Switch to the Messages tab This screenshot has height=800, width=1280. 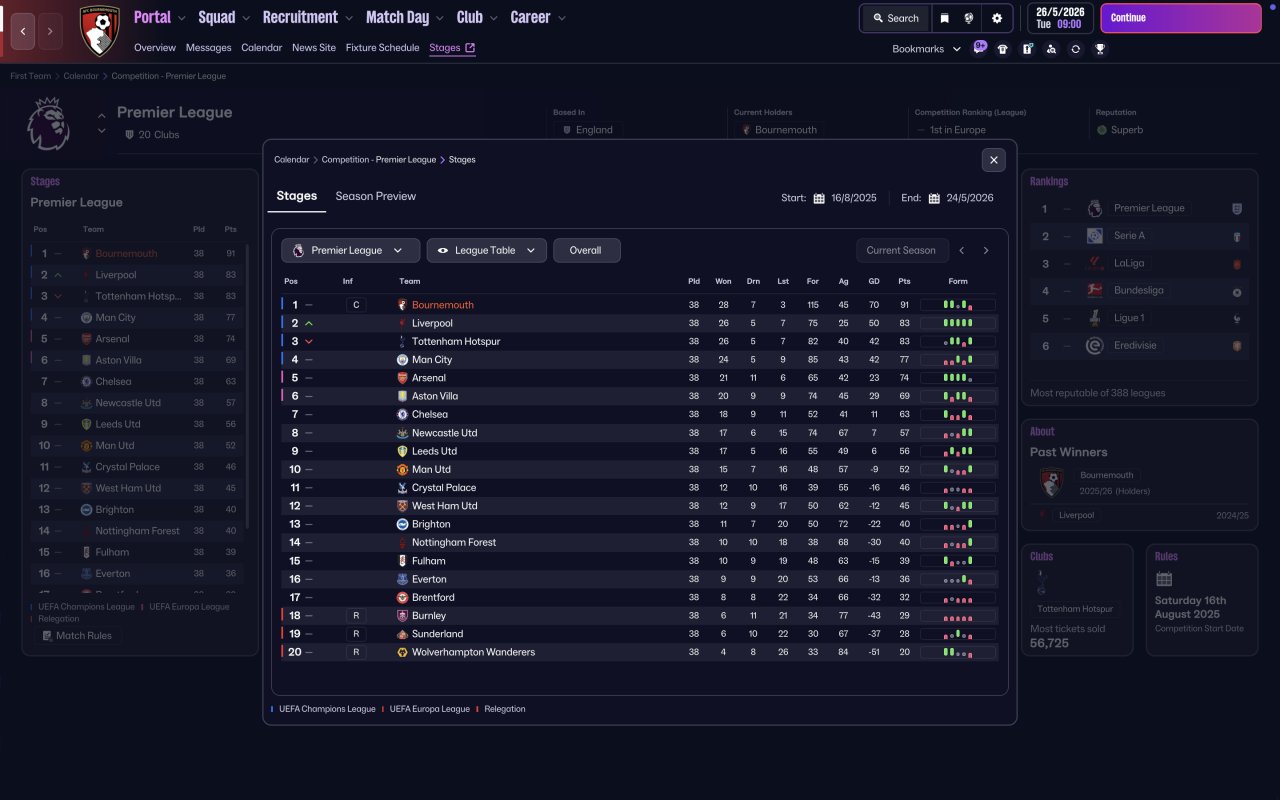click(208, 48)
